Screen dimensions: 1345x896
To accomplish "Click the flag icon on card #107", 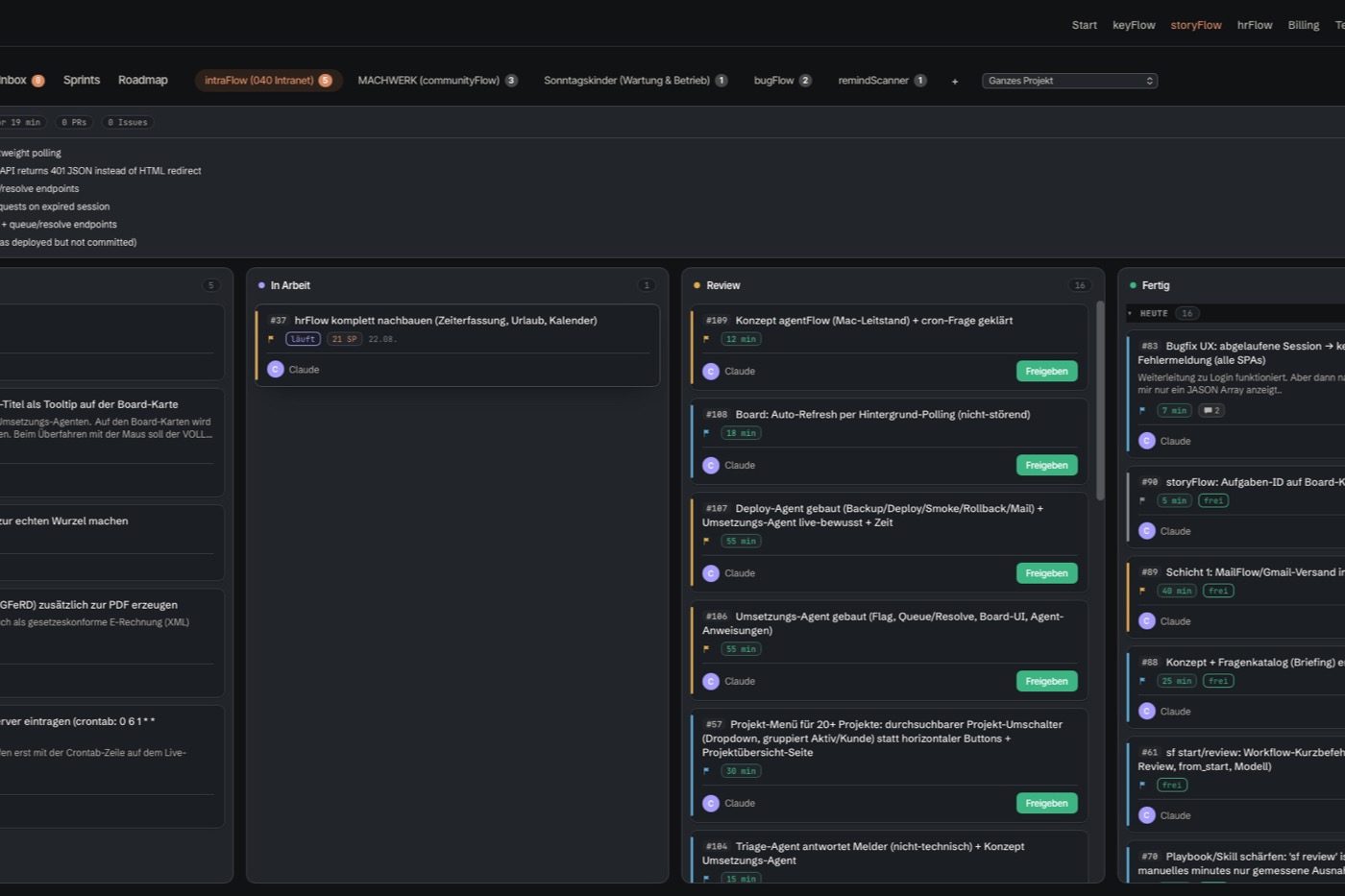I will tap(706, 541).
